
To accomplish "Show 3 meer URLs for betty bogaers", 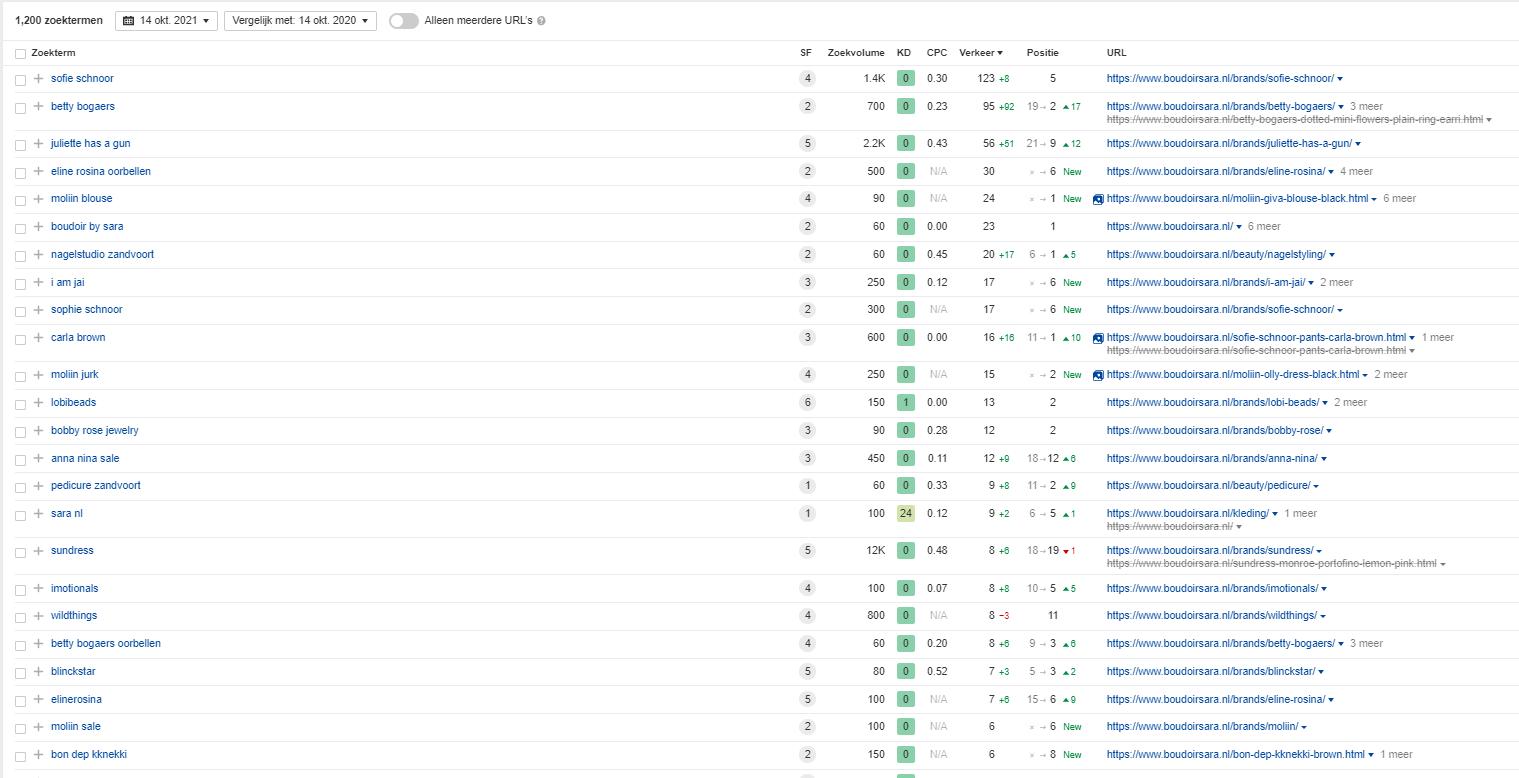I will (1366, 106).
